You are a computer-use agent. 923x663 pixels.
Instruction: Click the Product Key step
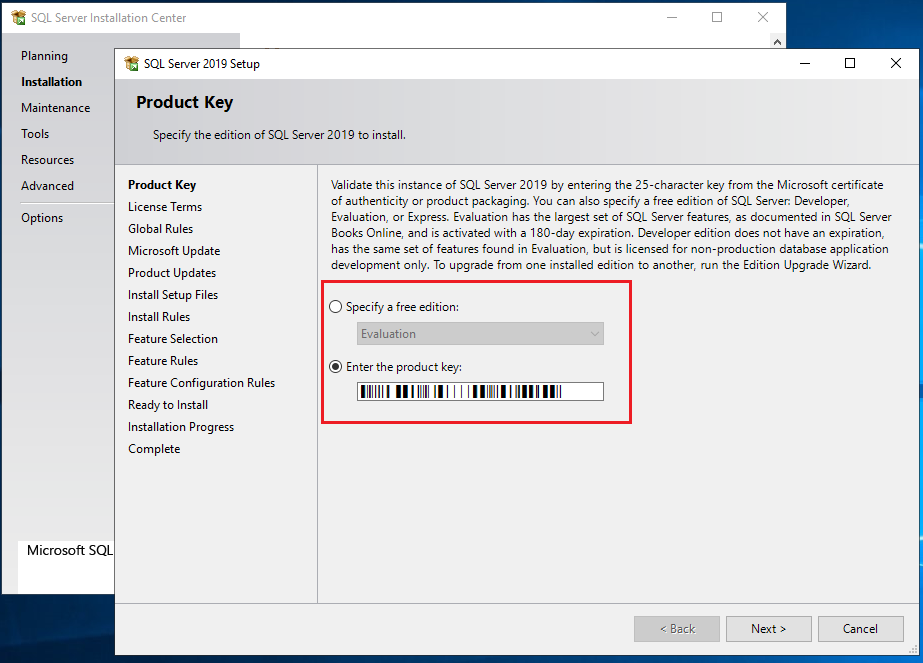point(162,185)
